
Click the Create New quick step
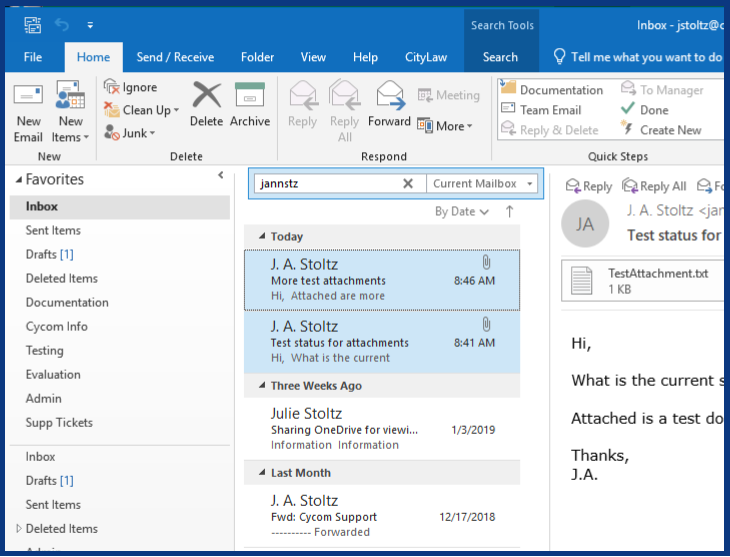(661, 130)
